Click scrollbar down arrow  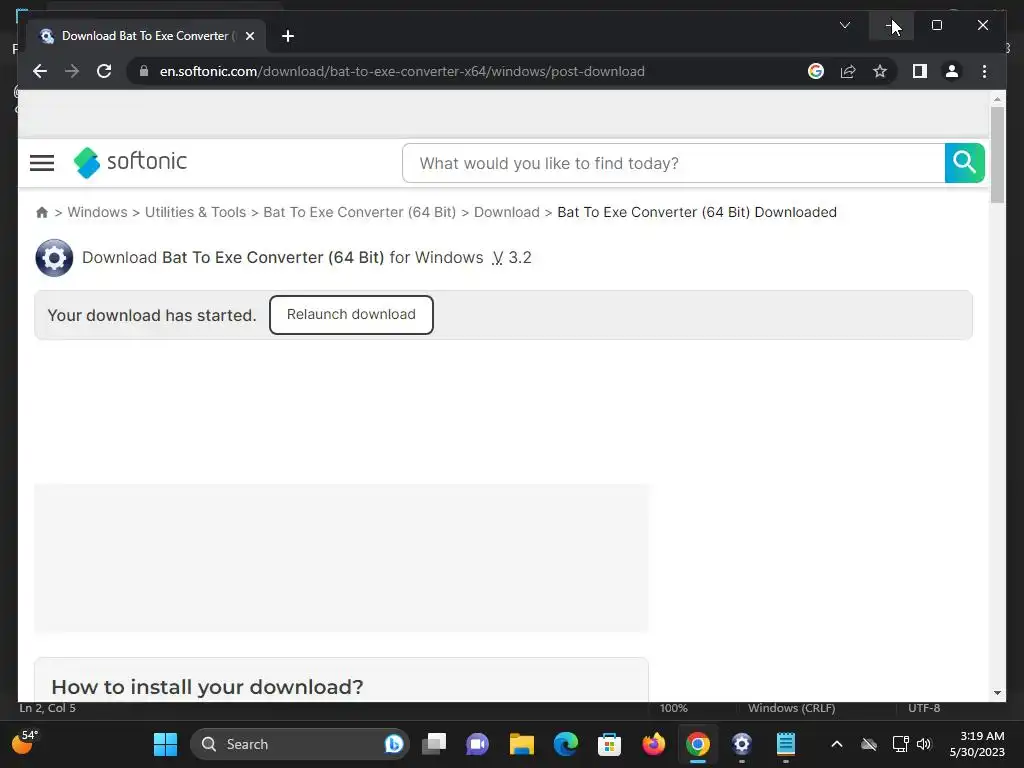(997, 693)
